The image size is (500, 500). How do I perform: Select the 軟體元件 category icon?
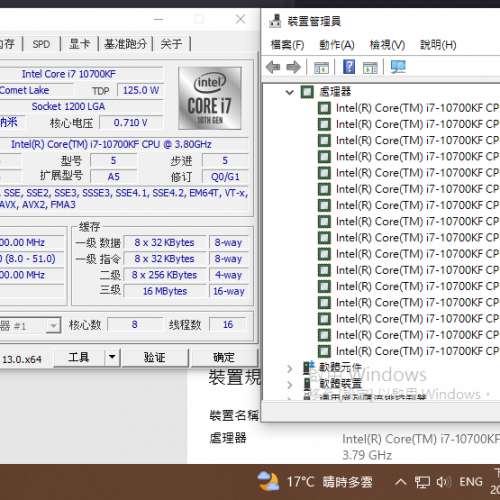[x=308, y=368]
